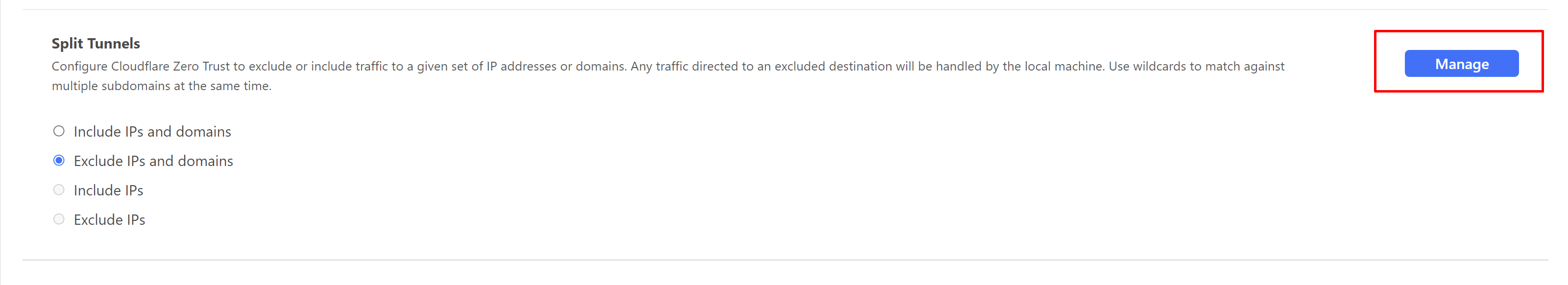Select the "Include IPs and domains" radio button
Screen dimensions: 1568x285
[x=59, y=131]
